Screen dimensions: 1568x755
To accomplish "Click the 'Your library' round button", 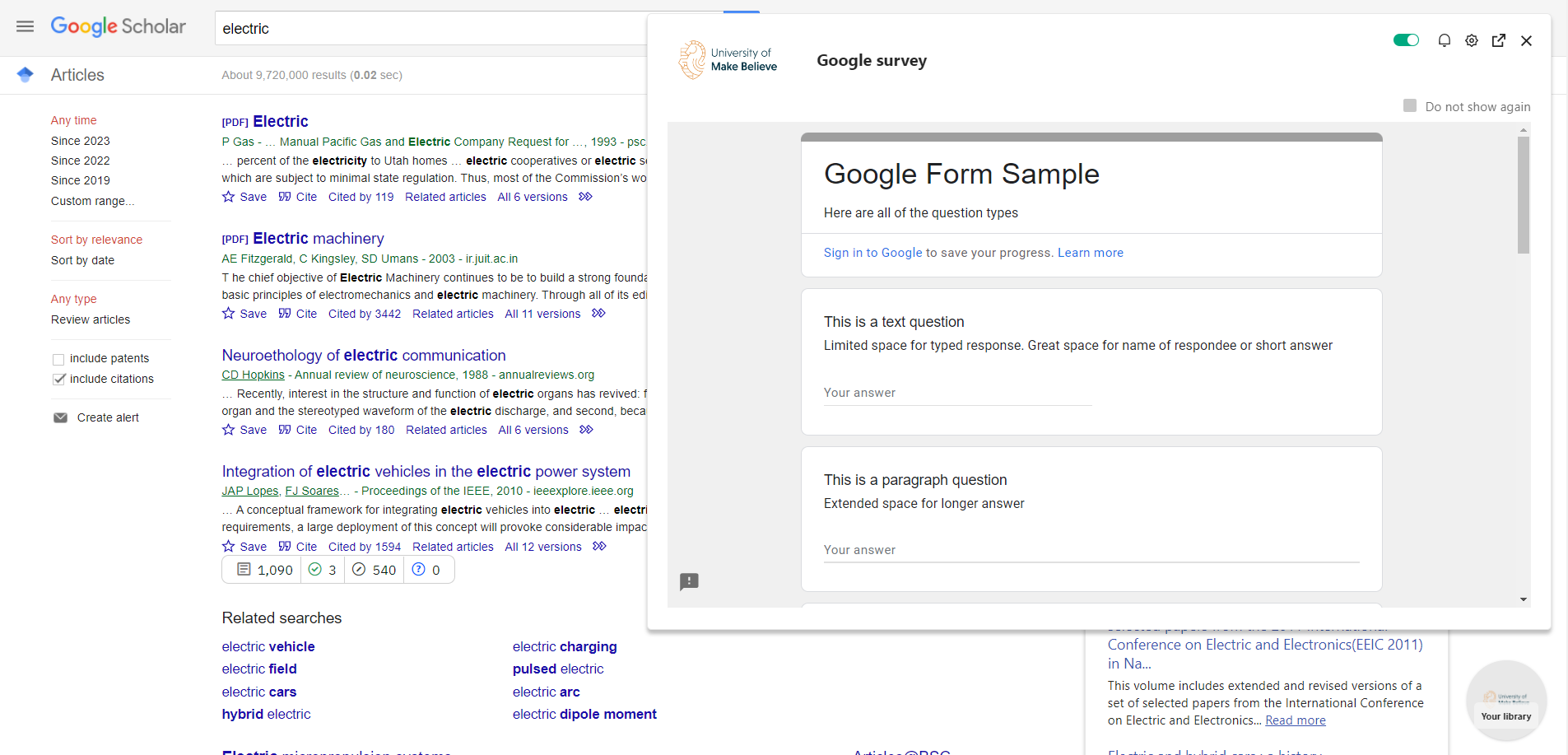I will coord(1506,701).
